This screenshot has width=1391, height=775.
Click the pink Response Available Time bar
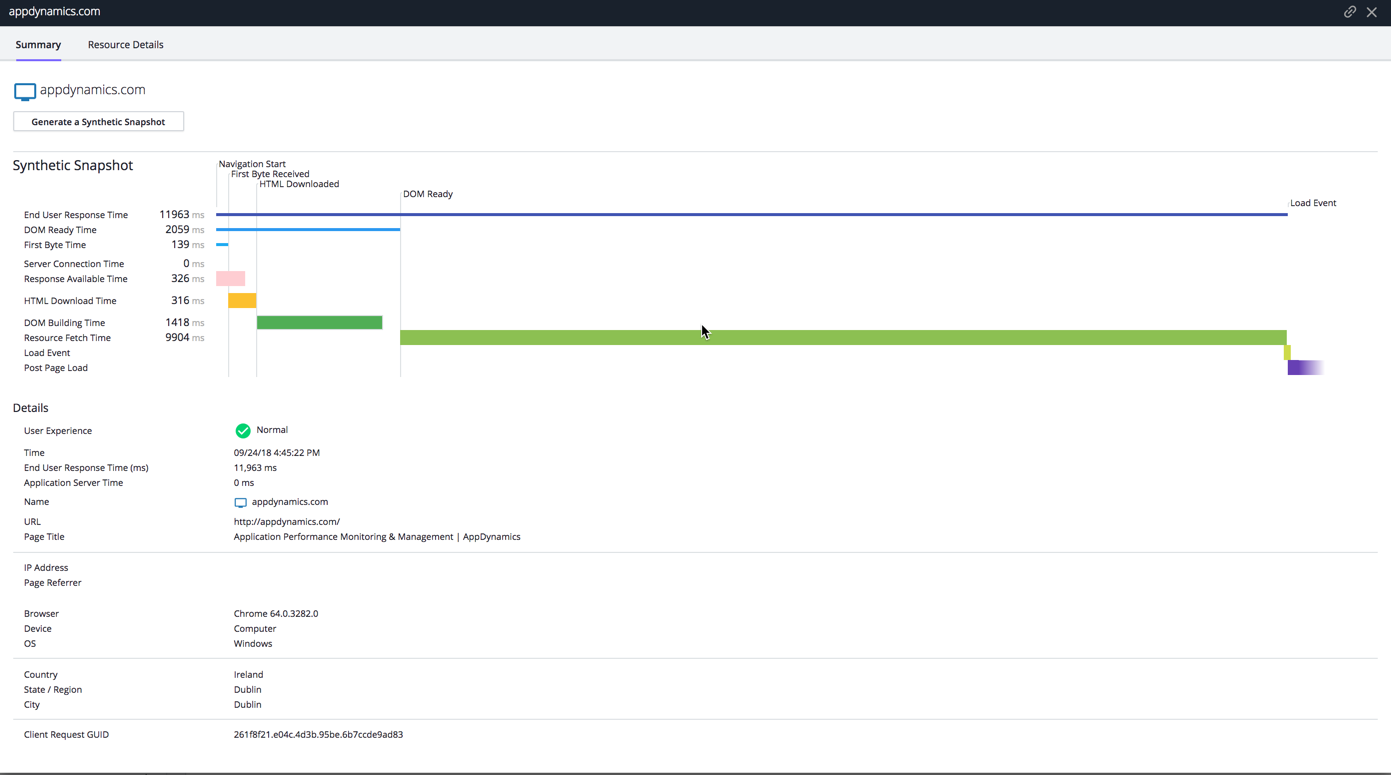coord(231,279)
